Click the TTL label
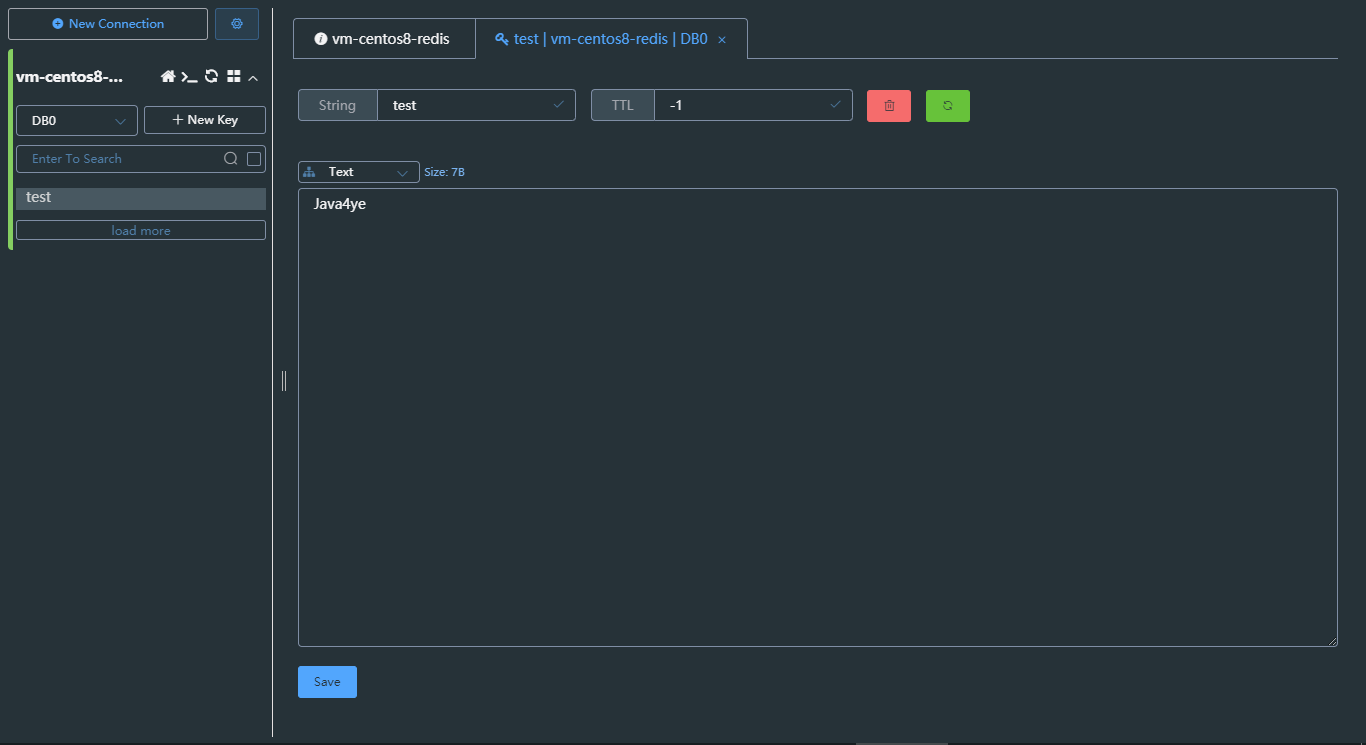Image resolution: width=1366 pixels, height=745 pixels. [x=623, y=105]
